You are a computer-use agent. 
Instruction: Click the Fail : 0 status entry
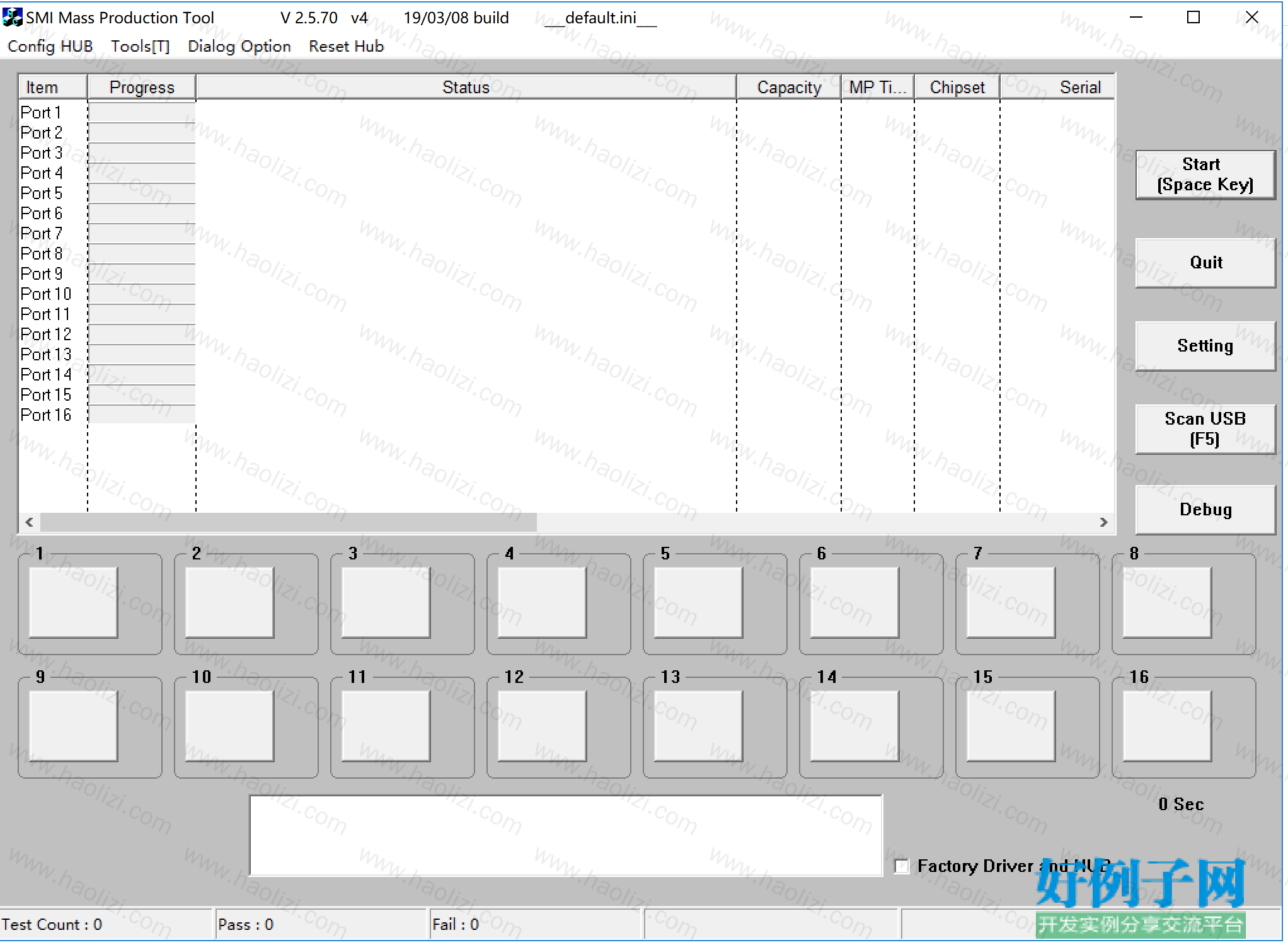[x=535, y=924]
